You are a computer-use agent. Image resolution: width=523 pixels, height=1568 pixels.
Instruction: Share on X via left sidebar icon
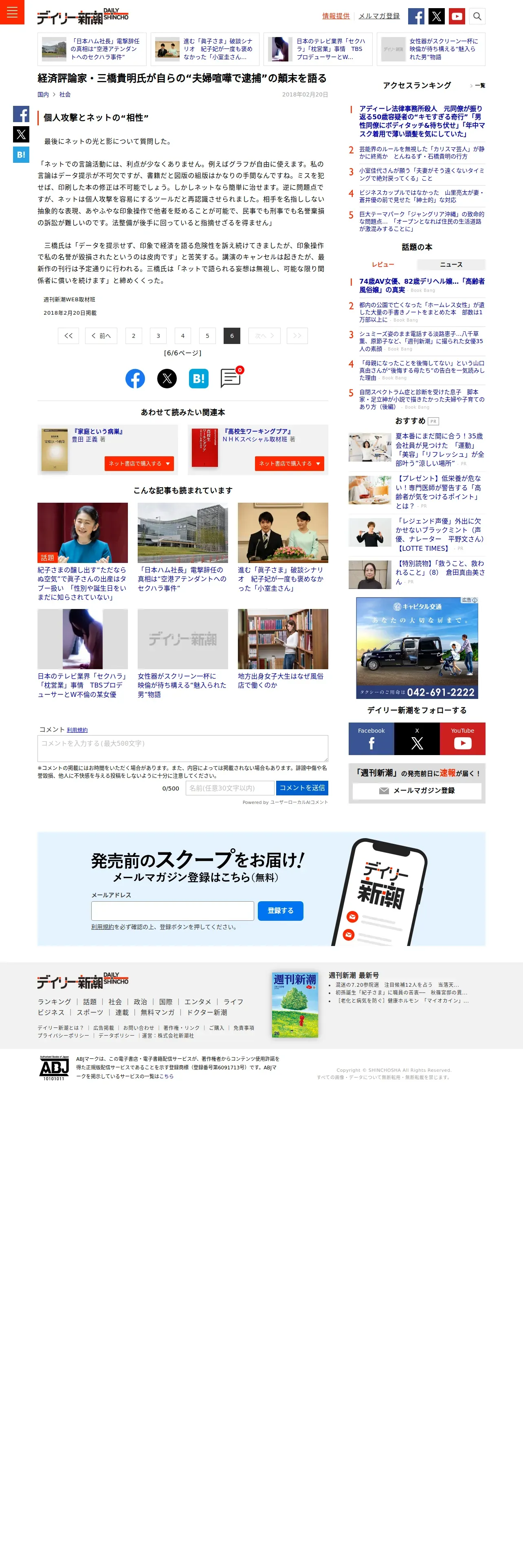(x=21, y=134)
